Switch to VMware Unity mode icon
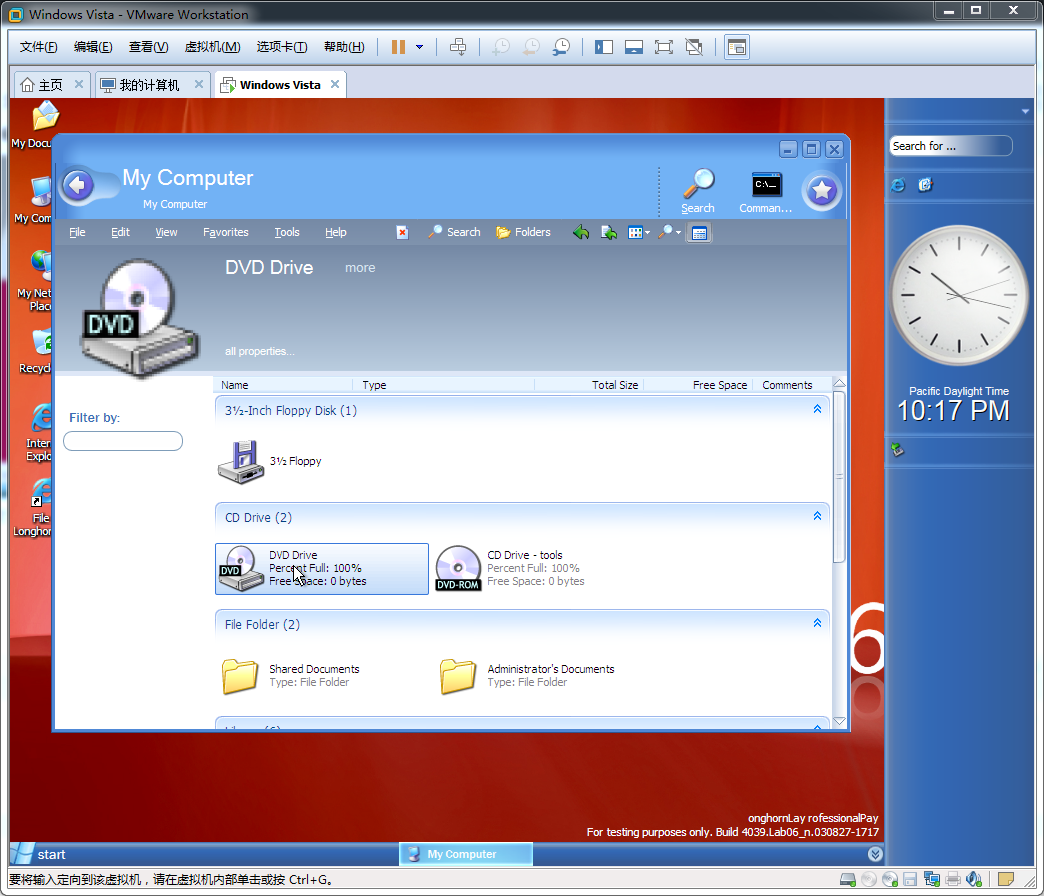Viewport: 1044px width, 896px height. click(694, 47)
